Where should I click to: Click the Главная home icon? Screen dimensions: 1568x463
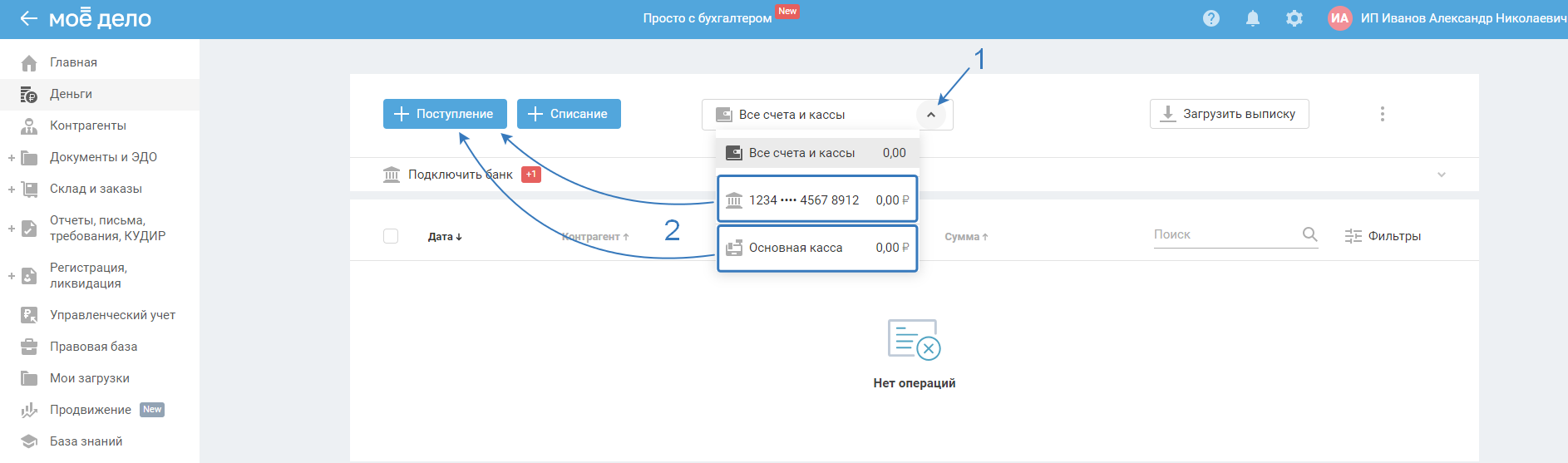pyautogui.click(x=29, y=62)
